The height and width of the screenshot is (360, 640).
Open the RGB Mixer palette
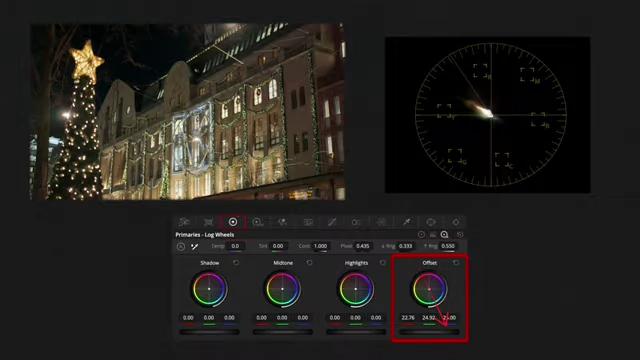[x=282, y=222]
